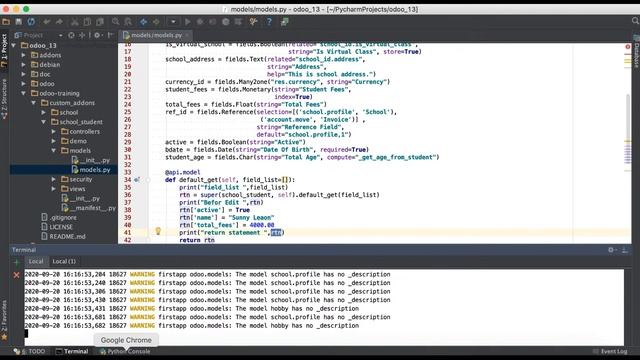Switch to the Local terminal tab

coord(36,261)
